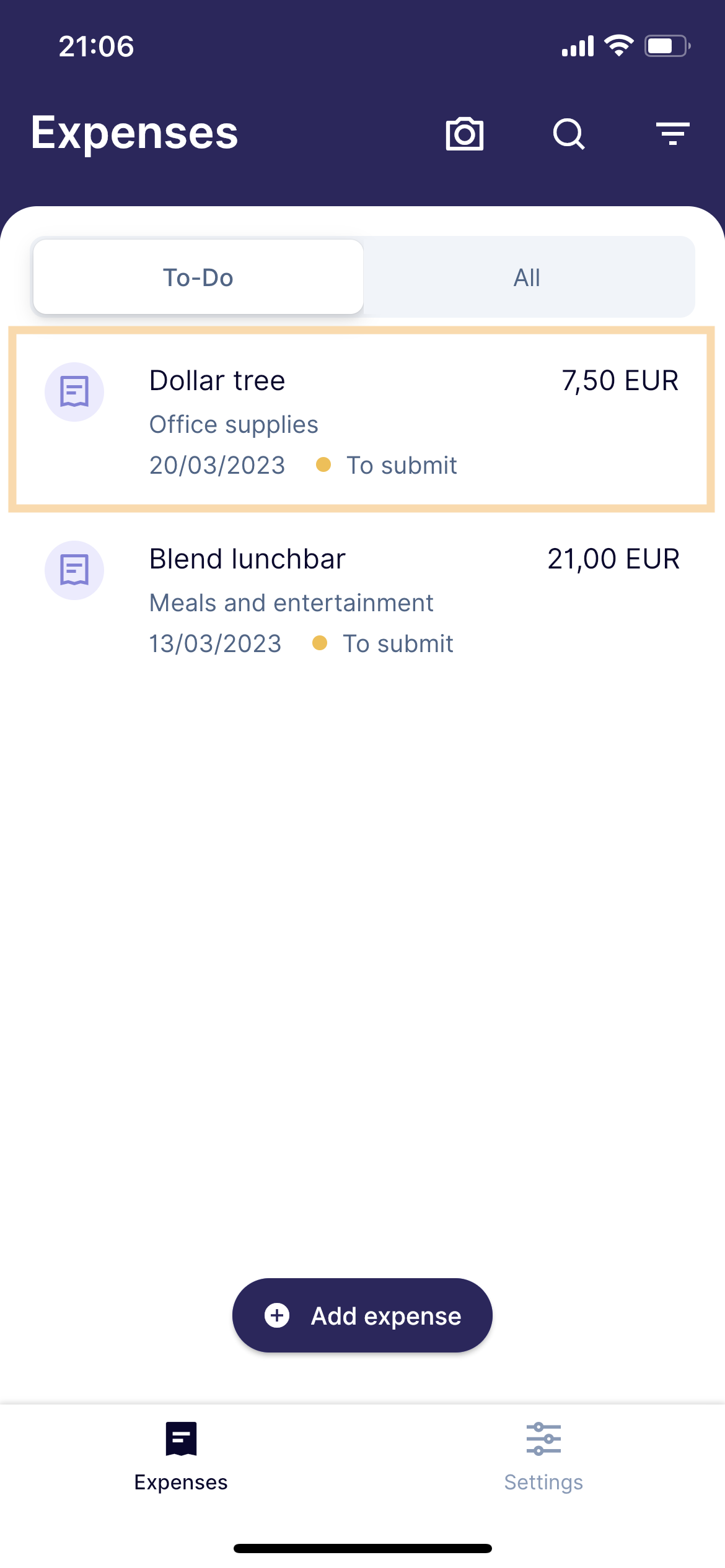Tap the 7,50 EUR amount
The width and height of the screenshot is (725, 1568).
coord(620,381)
